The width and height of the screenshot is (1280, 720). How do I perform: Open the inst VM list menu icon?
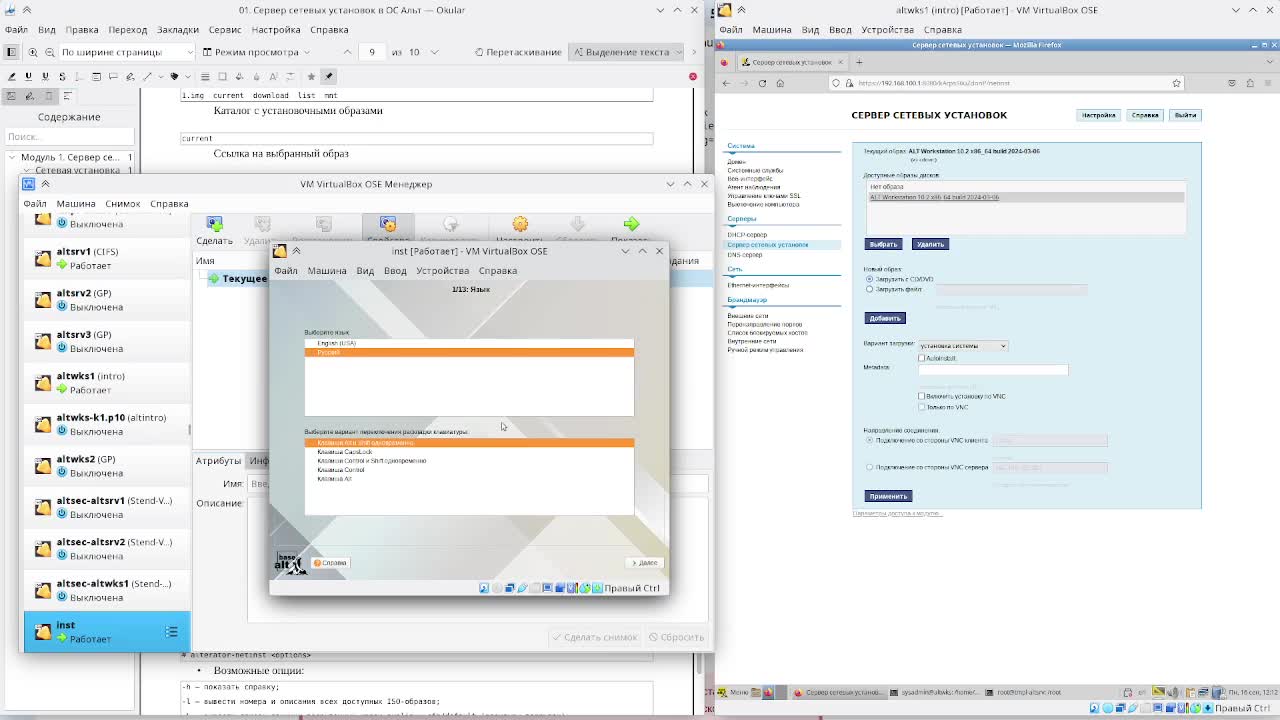point(171,632)
